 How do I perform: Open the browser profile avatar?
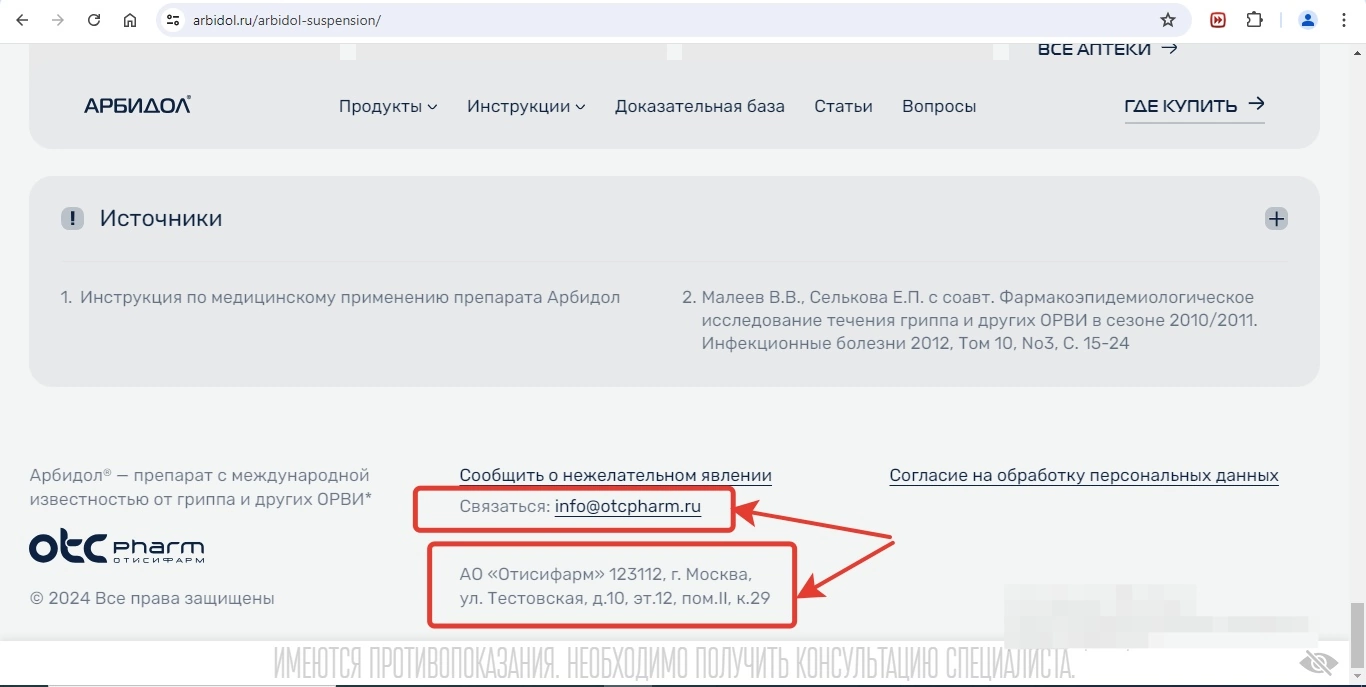pyautogui.click(x=1308, y=20)
